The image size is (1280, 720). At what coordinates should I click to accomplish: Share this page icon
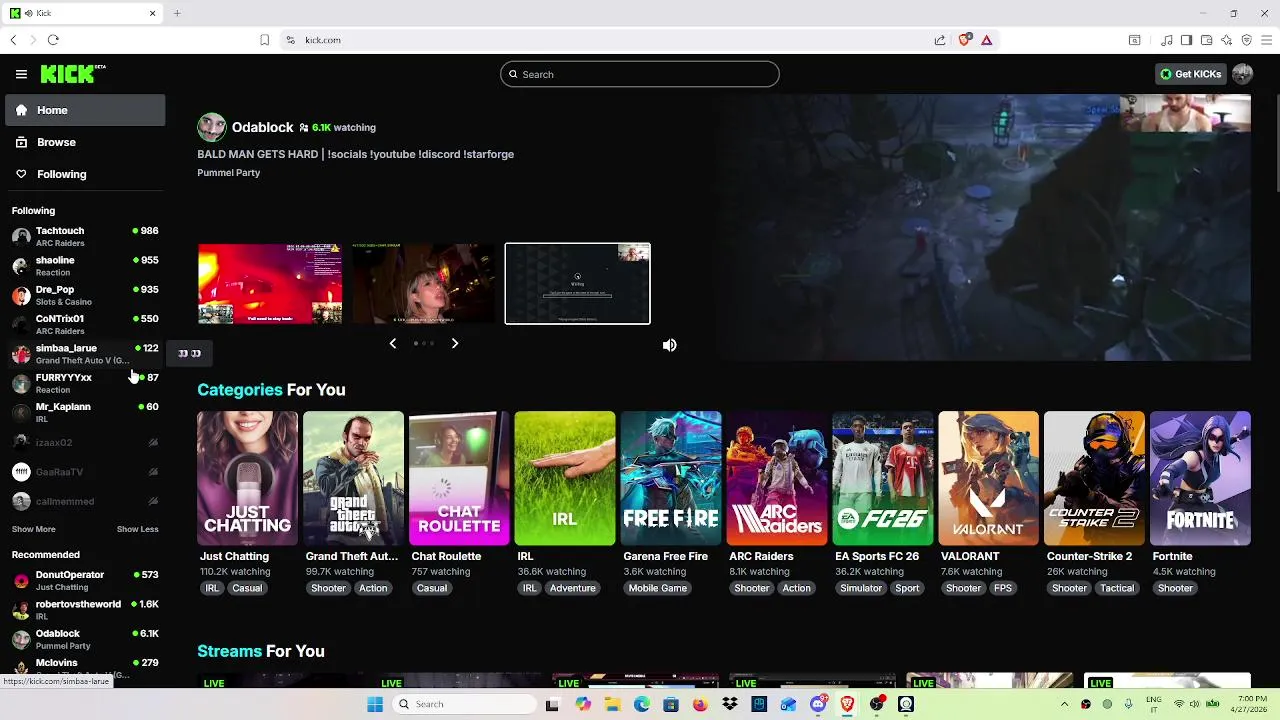(x=940, y=40)
